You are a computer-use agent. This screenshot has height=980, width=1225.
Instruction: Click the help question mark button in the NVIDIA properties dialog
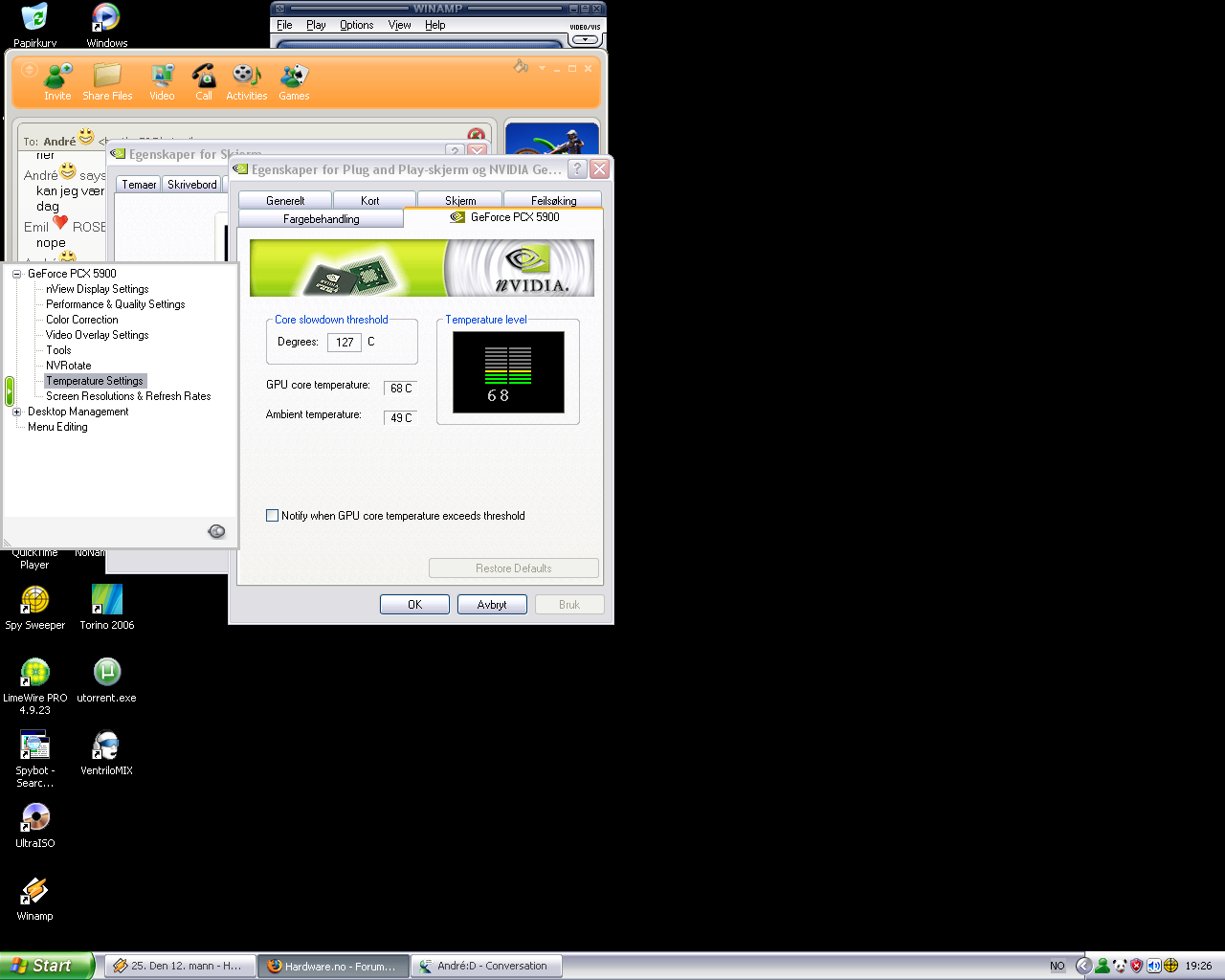577,169
